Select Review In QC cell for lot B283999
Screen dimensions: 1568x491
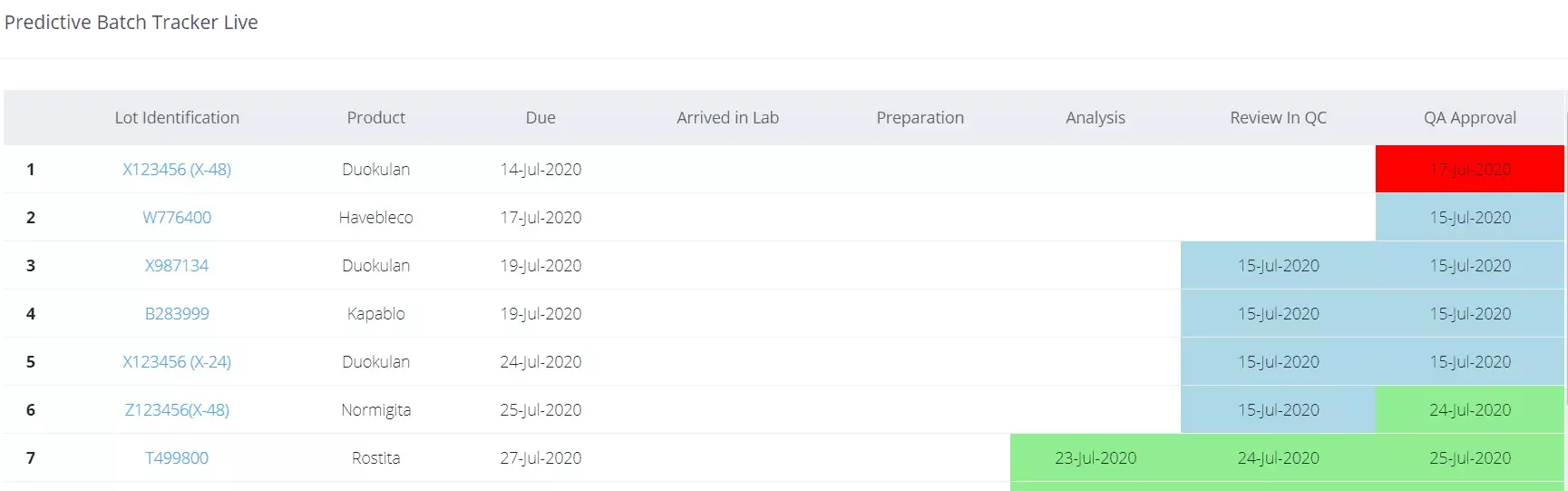point(1279,314)
